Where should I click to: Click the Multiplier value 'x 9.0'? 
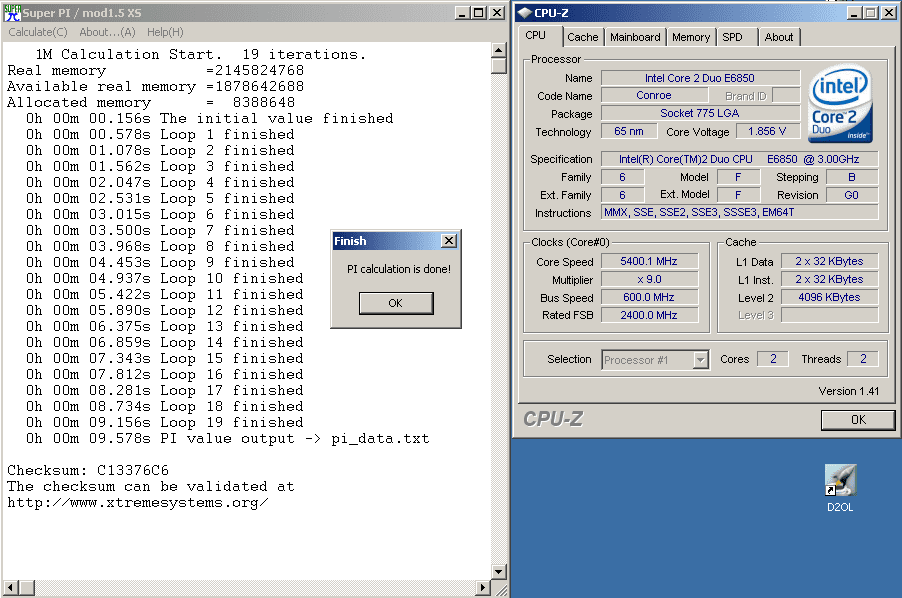(649, 279)
